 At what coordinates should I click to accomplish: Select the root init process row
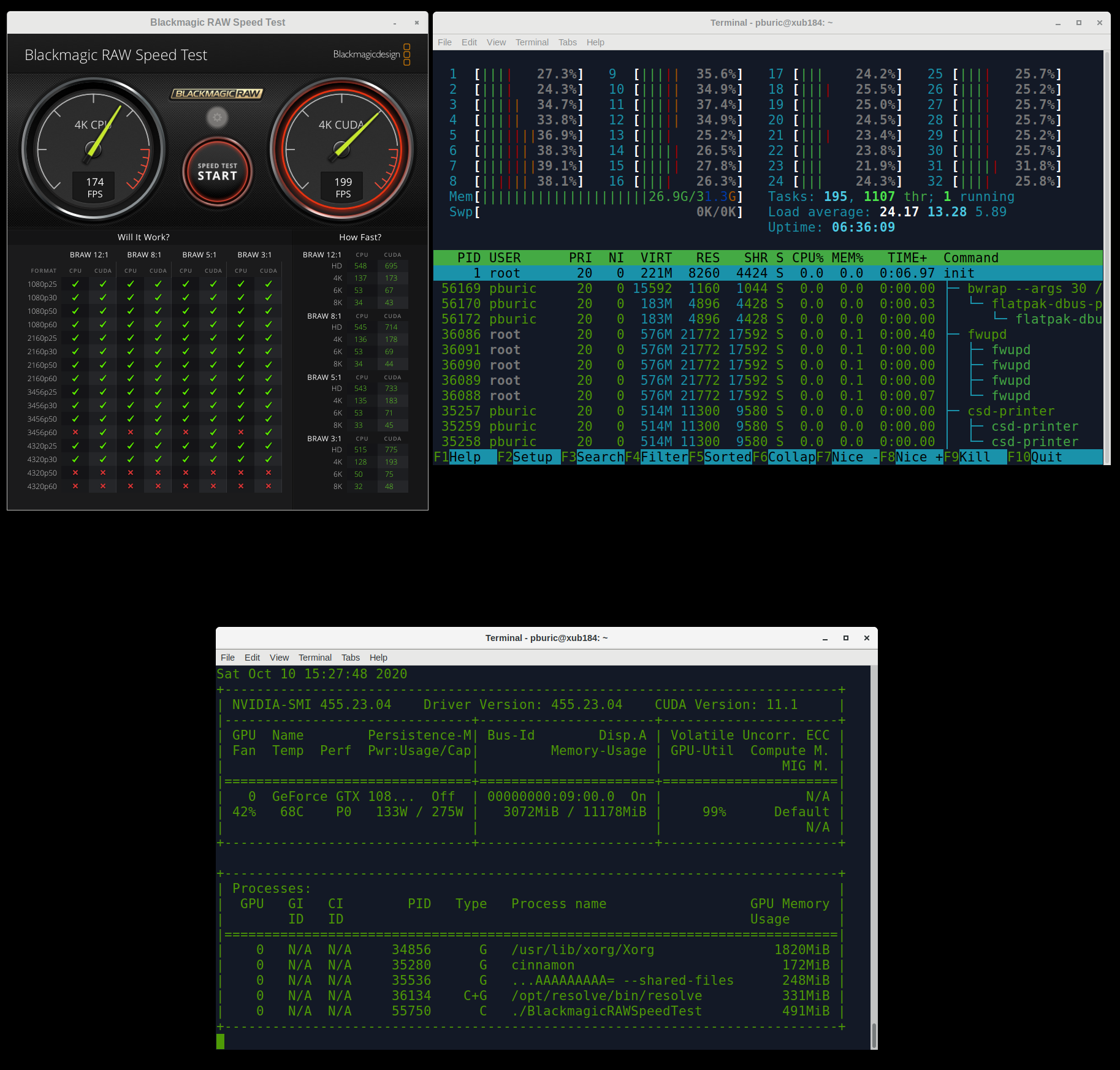(x=768, y=273)
